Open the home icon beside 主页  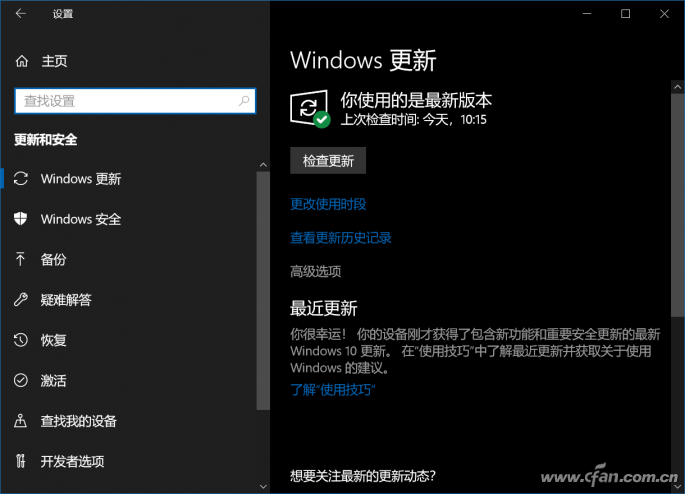coord(22,61)
